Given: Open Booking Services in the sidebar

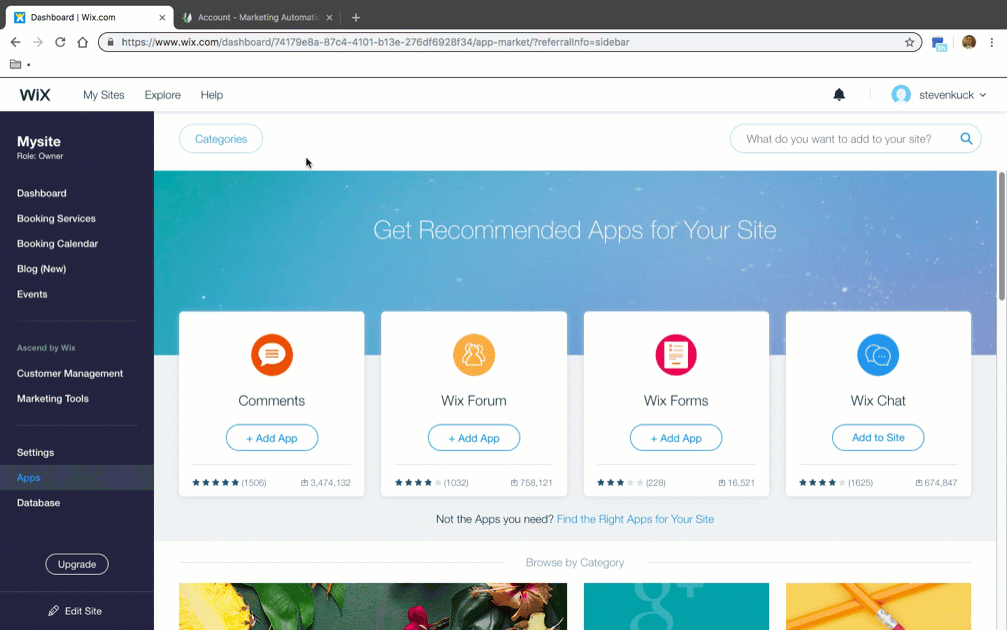Looking at the screenshot, I should [x=57, y=218].
